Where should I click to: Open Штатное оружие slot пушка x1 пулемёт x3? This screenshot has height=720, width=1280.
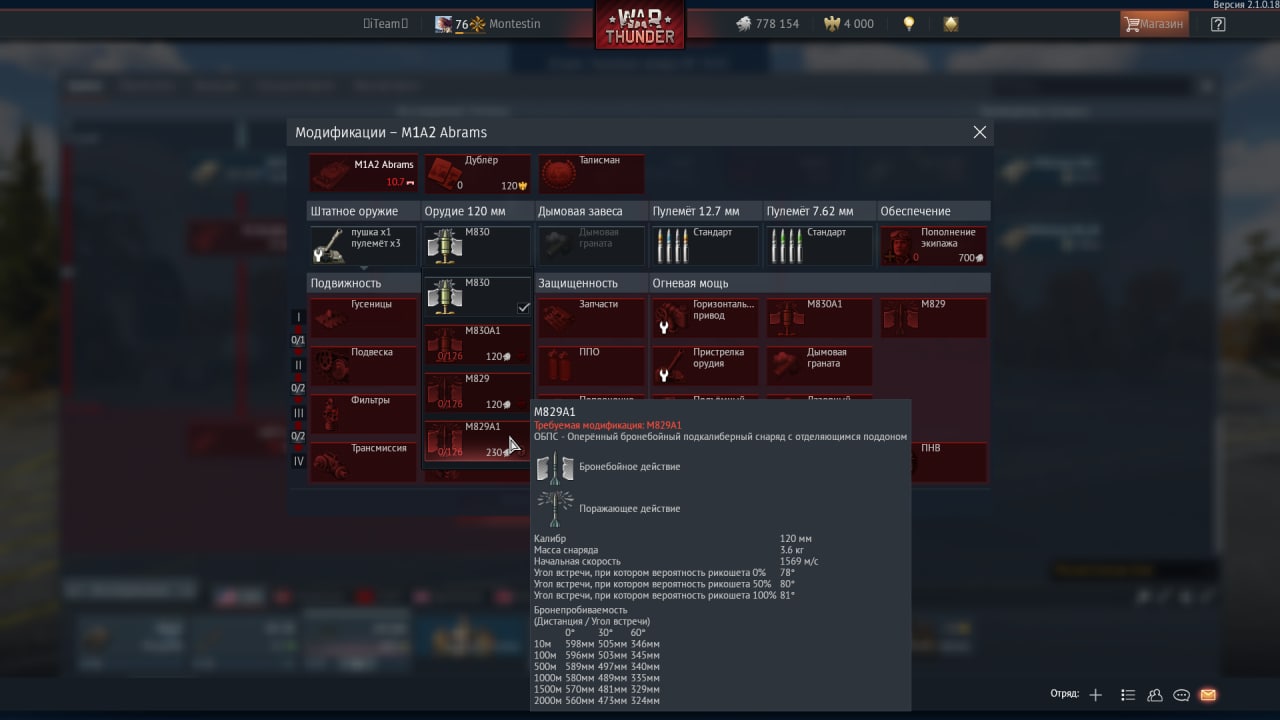(363, 245)
